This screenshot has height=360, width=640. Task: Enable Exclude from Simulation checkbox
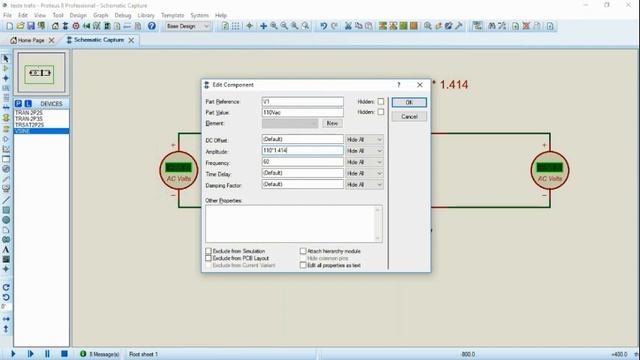tap(209, 251)
